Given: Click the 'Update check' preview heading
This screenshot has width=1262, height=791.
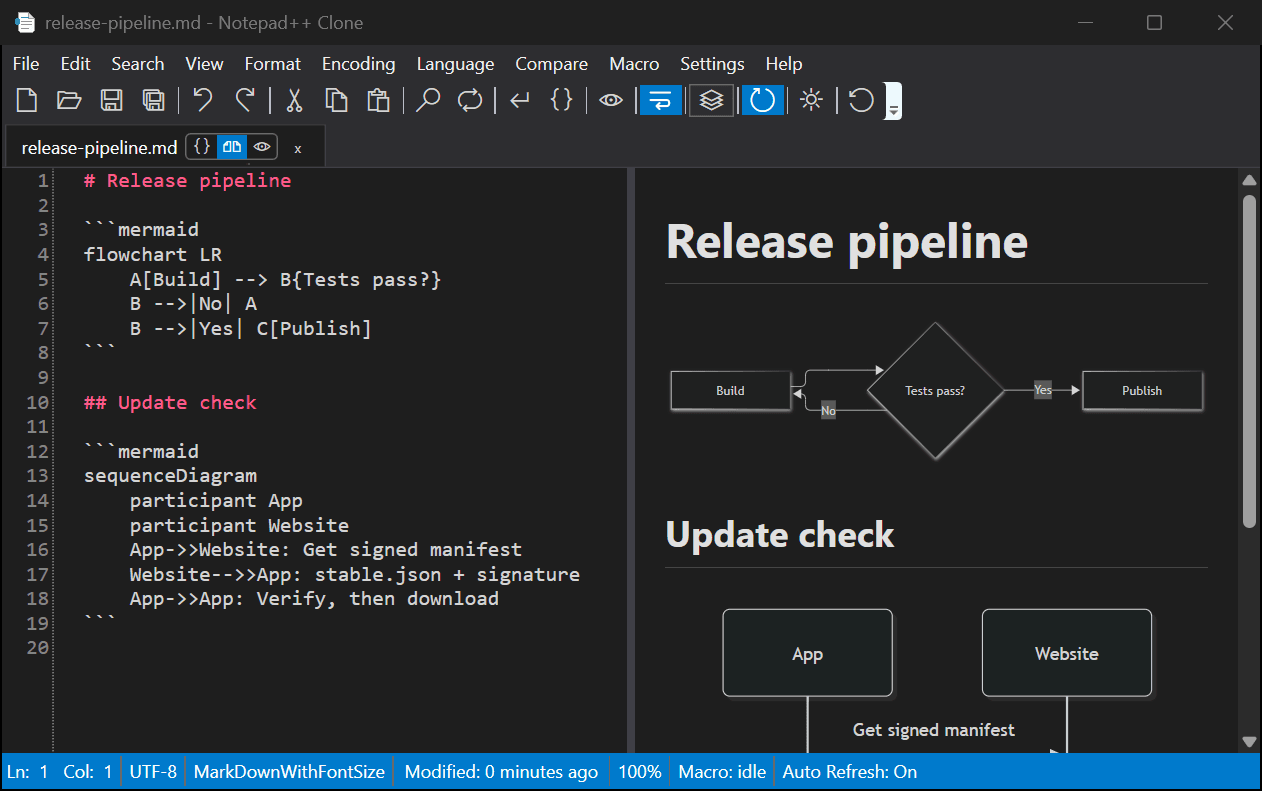Looking at the screenshot, I should (779, 535).
